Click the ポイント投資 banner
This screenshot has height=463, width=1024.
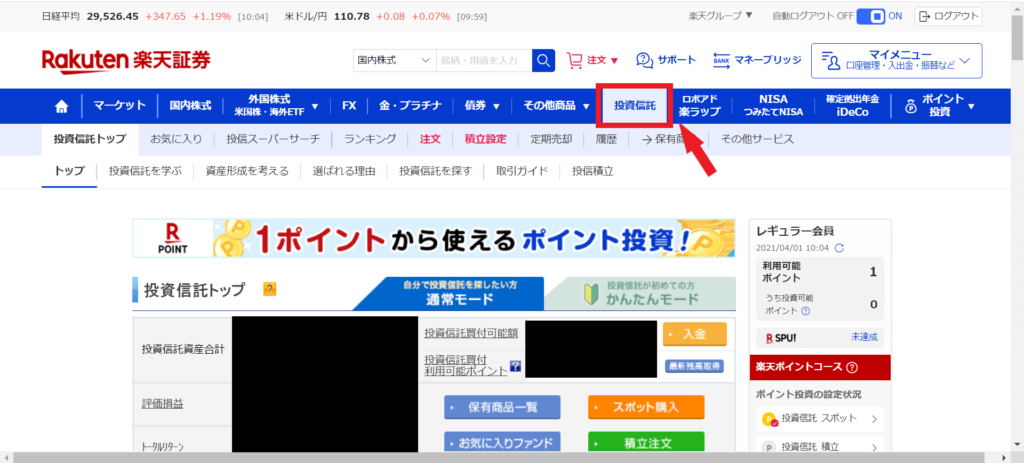tap(433, 238)
